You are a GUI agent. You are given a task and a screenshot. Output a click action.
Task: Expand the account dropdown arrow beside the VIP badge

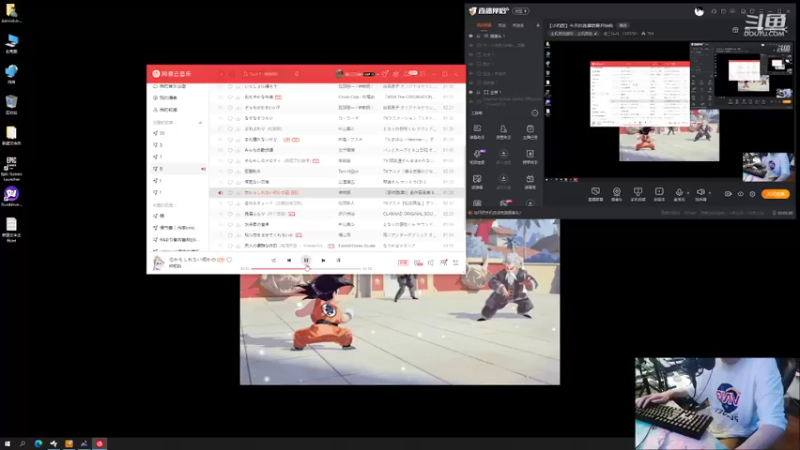coord(378,74)
